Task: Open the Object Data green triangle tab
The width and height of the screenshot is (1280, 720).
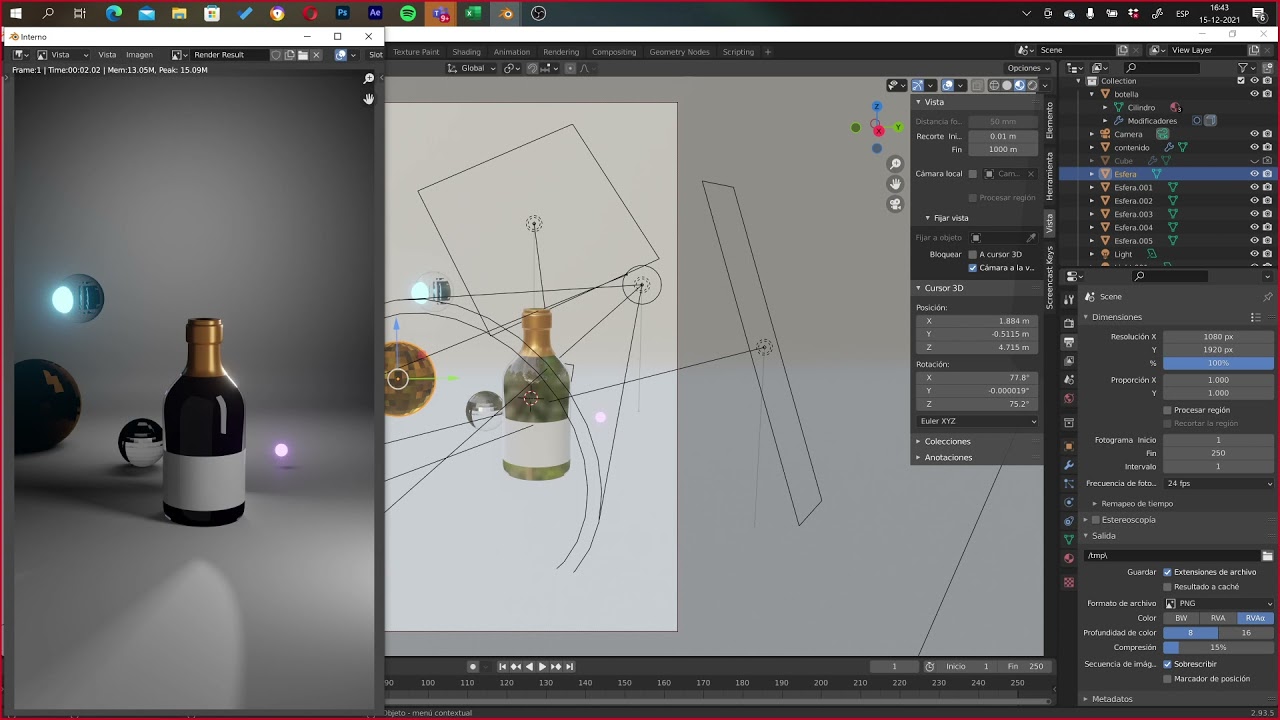Action: coord(1069,539)
